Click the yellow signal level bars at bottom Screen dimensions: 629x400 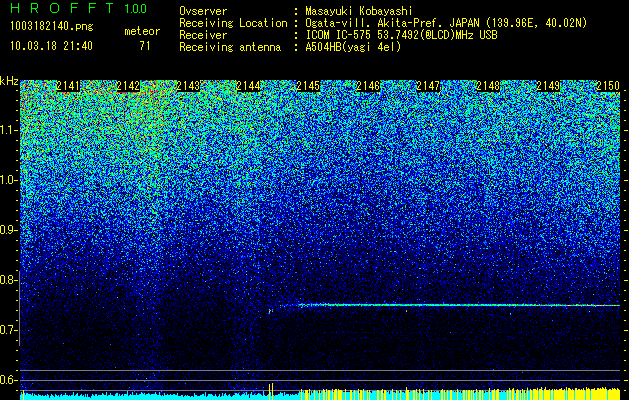tap(460, 393)
